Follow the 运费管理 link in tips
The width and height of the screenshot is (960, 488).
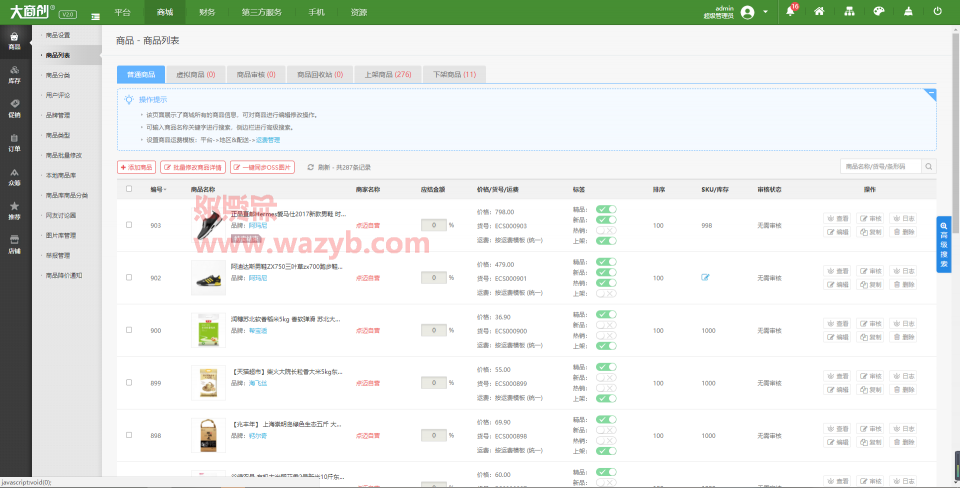268,140
